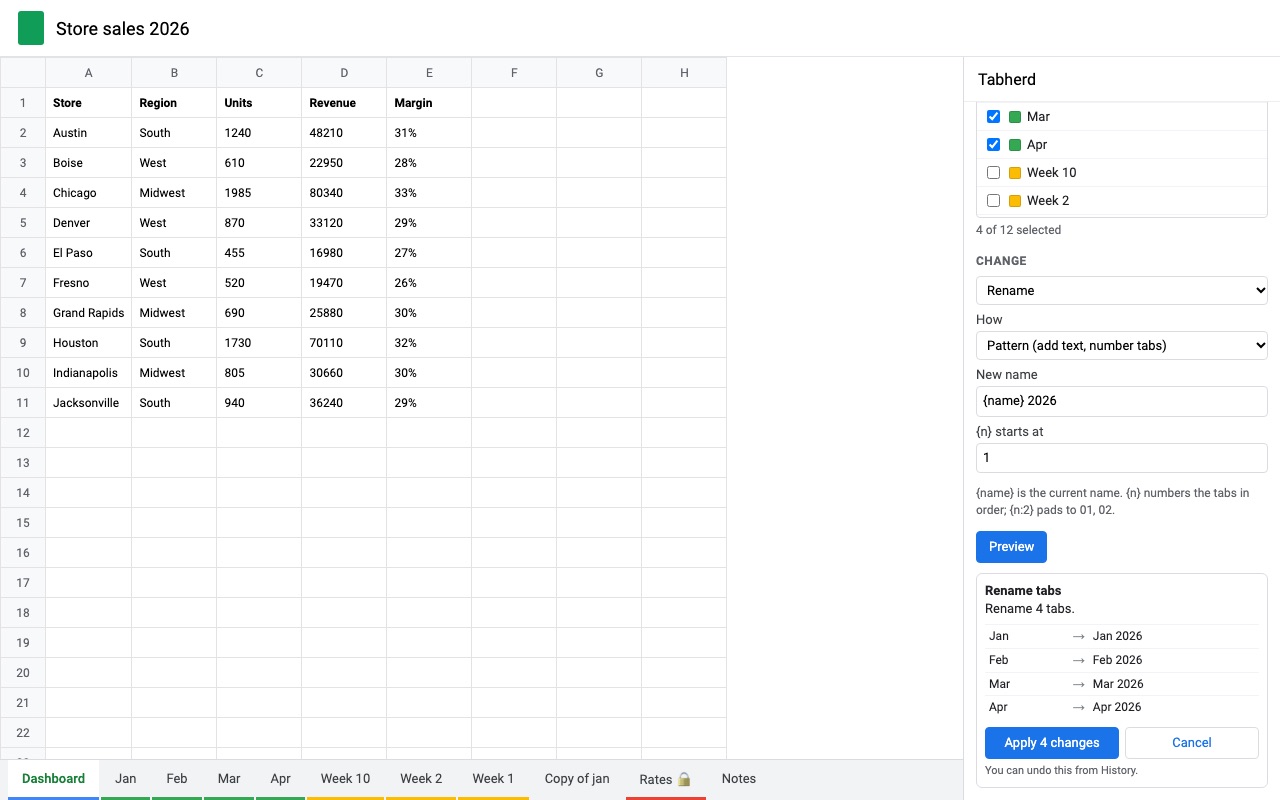Check the Week 10 tab checkbox
Viewport: 1280px width, 800px height.
[993, 173]
